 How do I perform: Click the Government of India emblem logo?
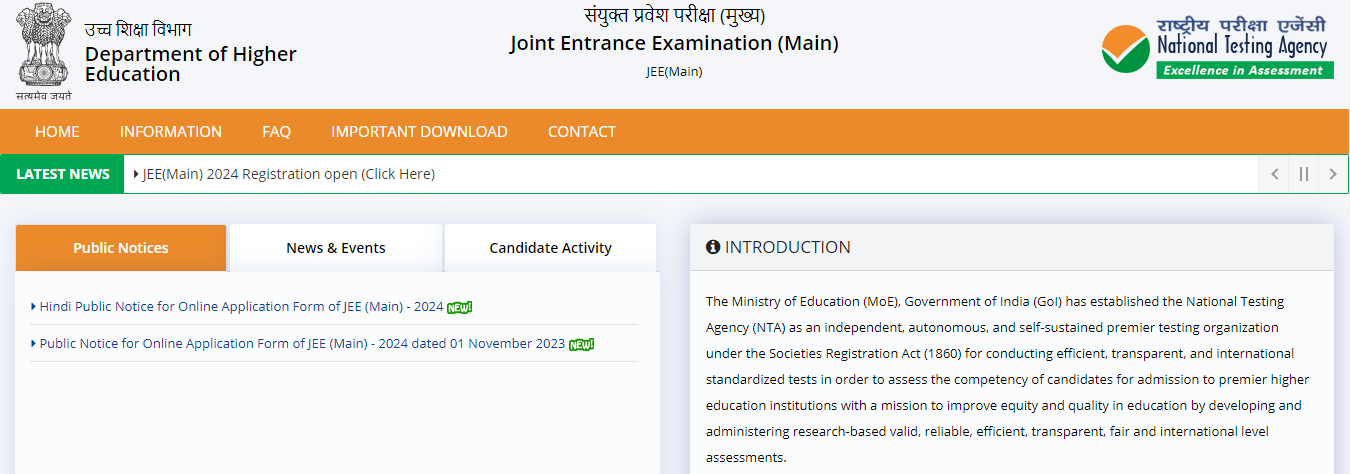(44, 50)
